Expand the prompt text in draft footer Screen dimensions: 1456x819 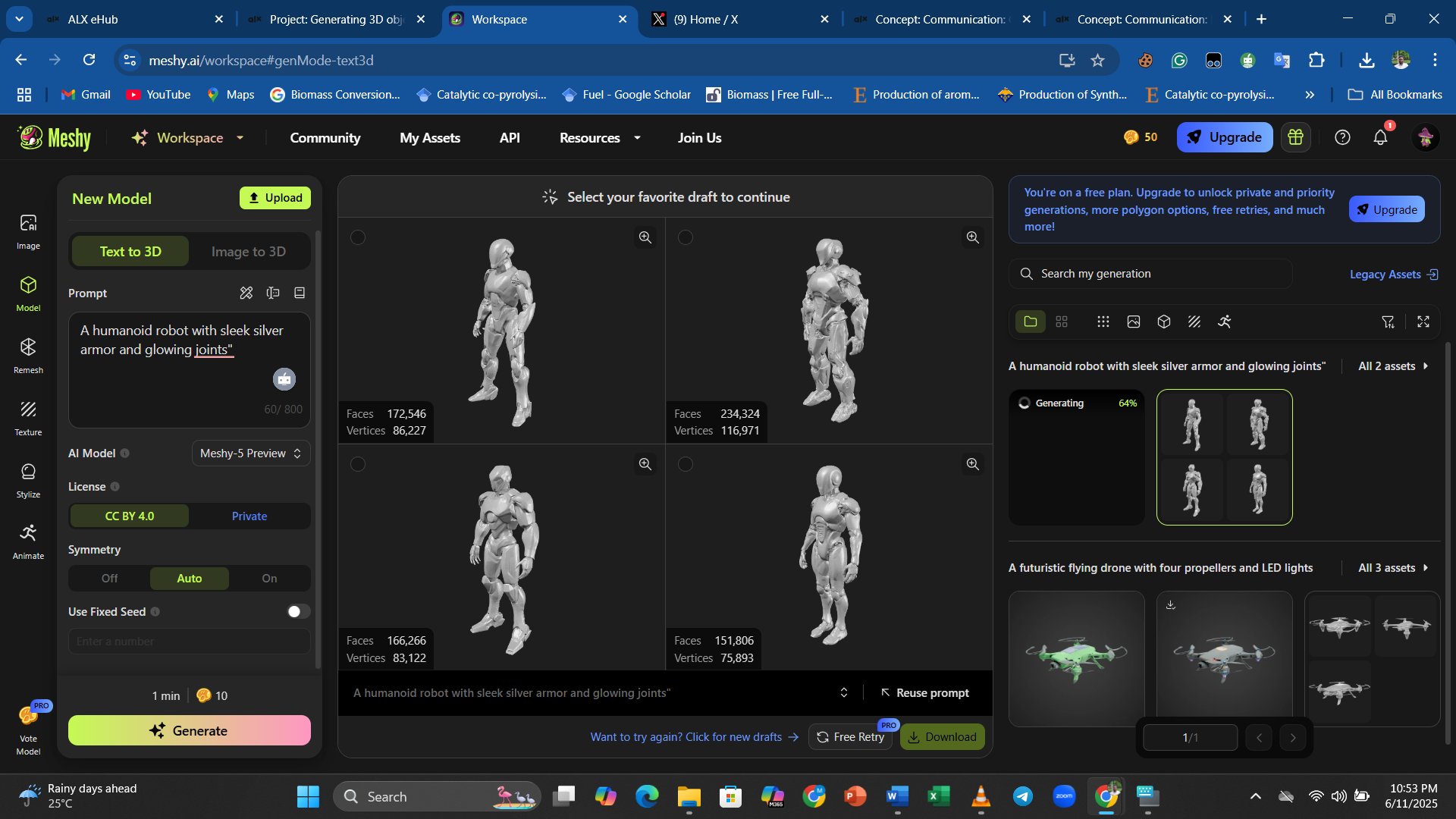pos(843,693)
